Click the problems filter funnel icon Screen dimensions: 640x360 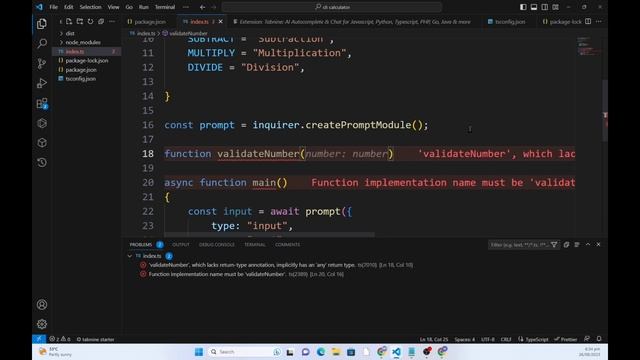pos(554,244)
